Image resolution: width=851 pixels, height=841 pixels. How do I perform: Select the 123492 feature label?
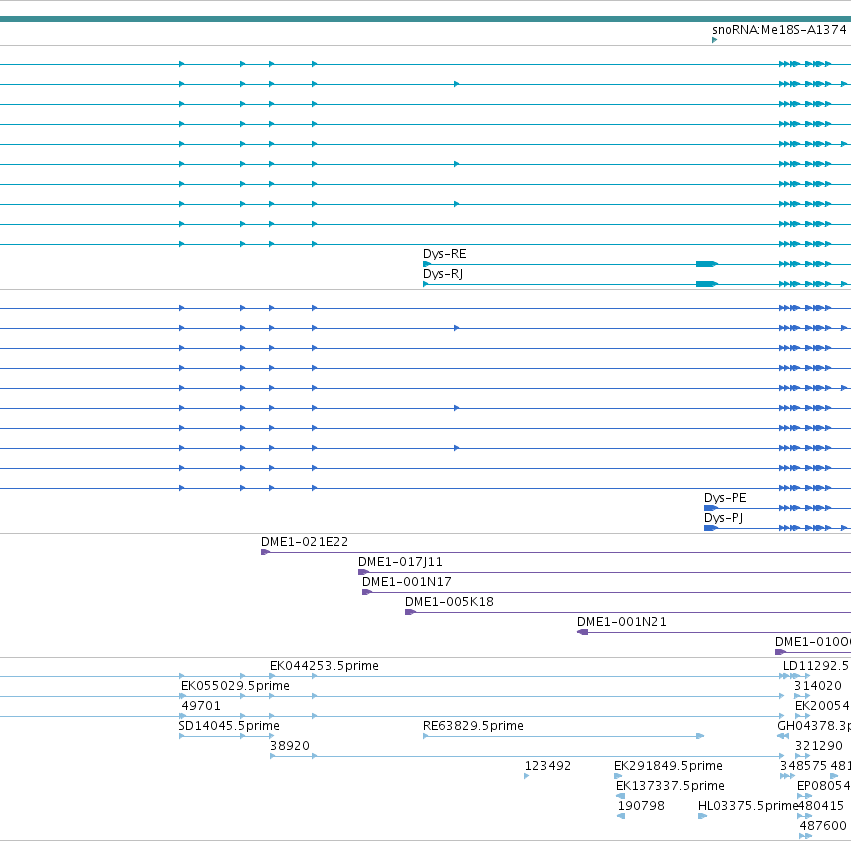pyautogui.click(x=548, y=767)
